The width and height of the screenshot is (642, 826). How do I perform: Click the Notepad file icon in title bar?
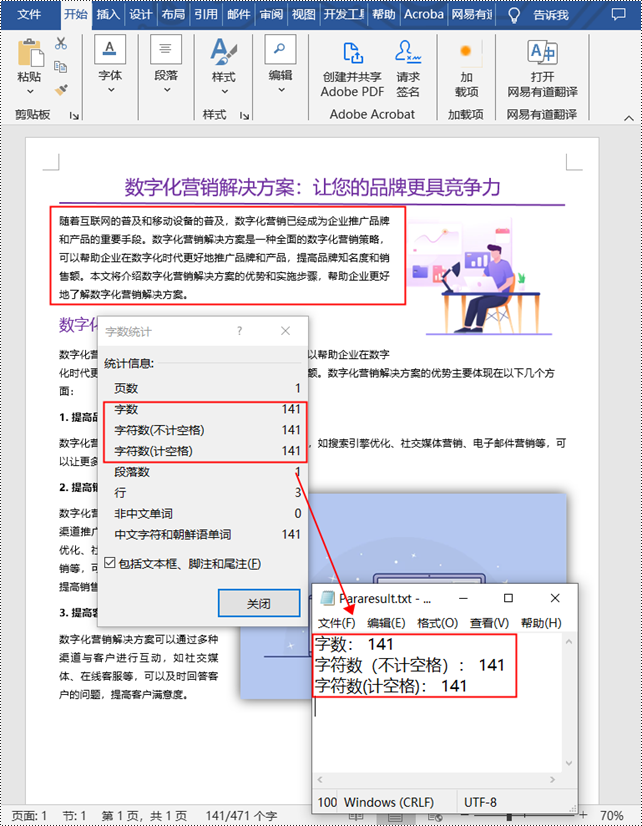[x=328, y=598]
